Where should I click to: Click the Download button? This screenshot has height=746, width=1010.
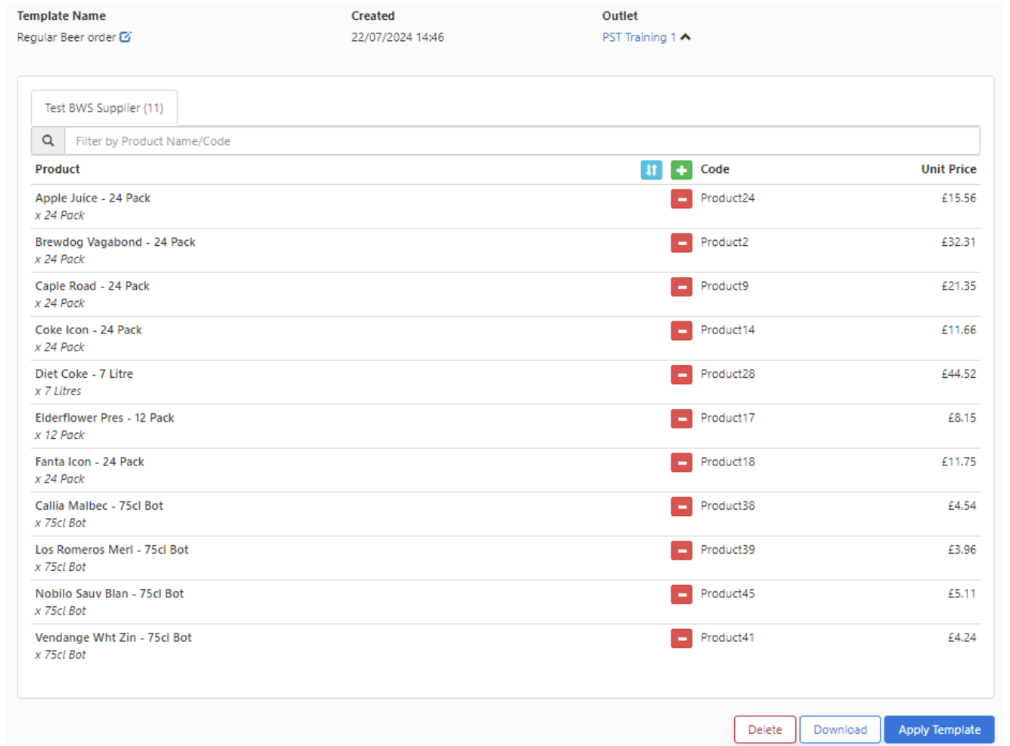(840, 730)
